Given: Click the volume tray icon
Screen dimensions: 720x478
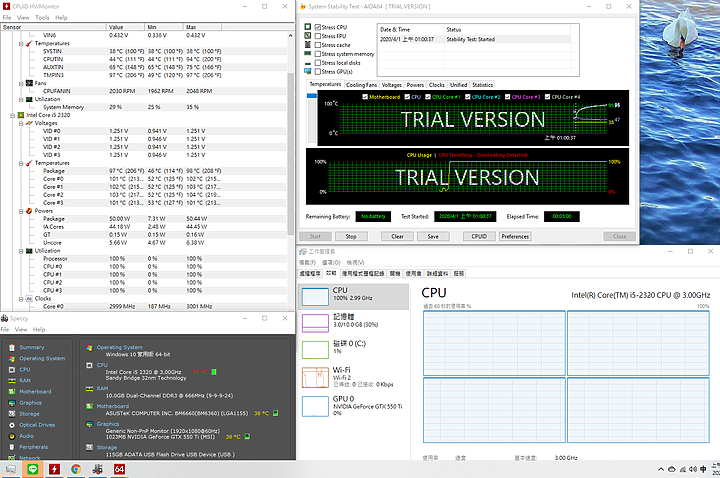Looking at the screenshot, I should (692, 469).
